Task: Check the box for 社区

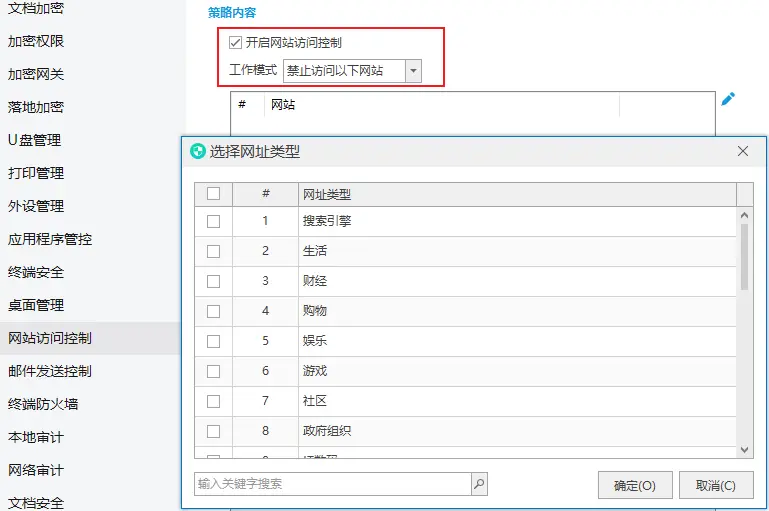Action: click(x=213, y=401)
